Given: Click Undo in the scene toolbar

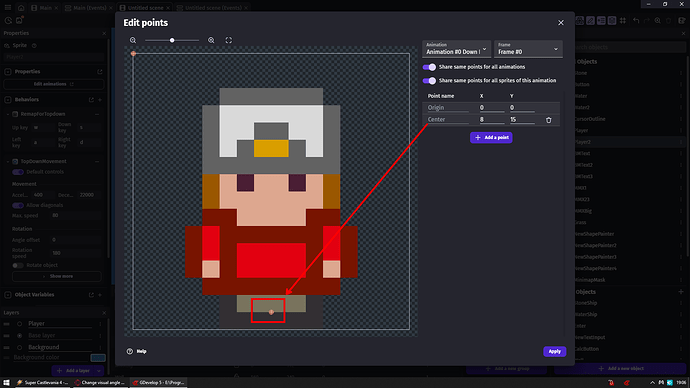Looking at the screenshot, I should pos(636,21).
